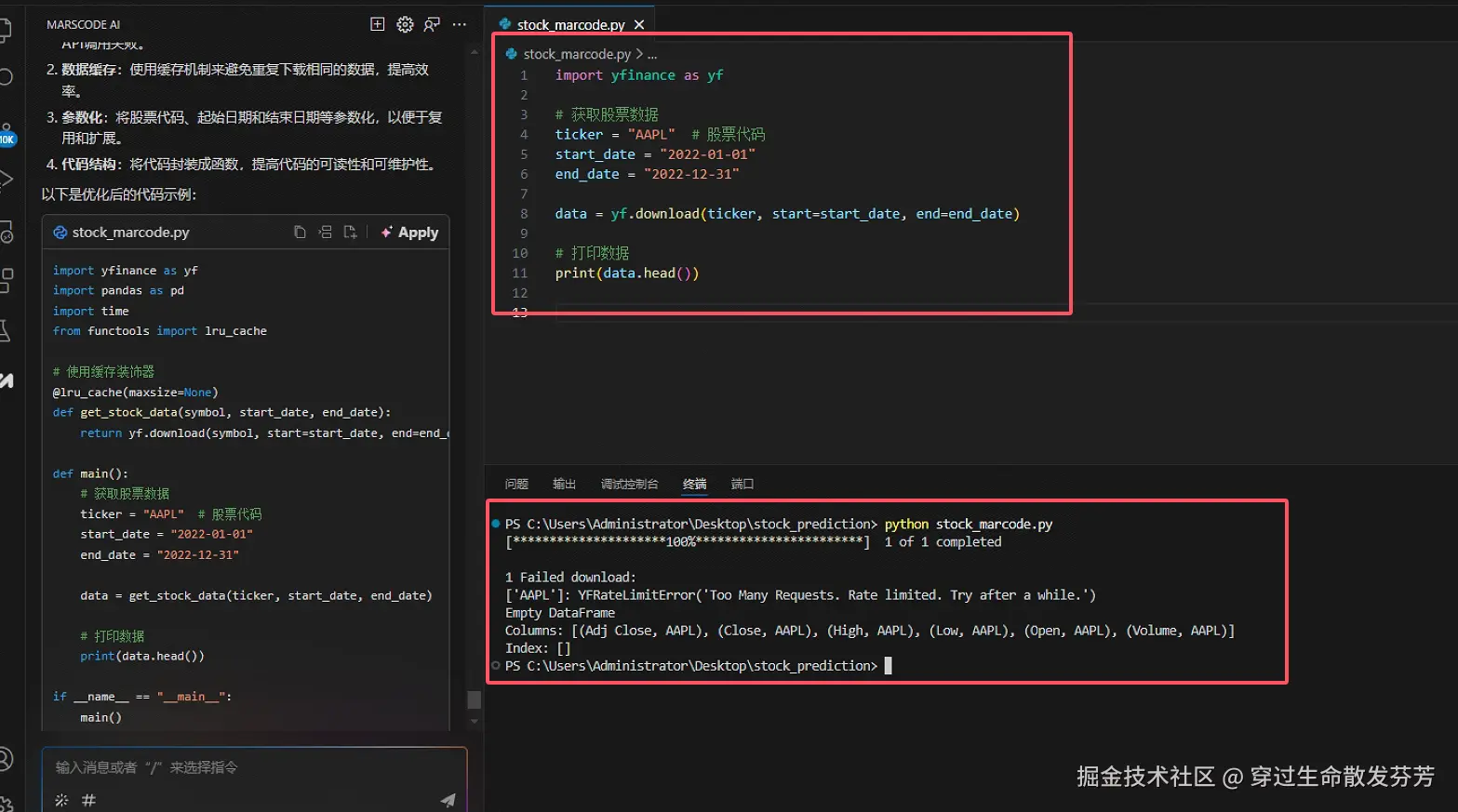Focus the chat message input field
1458x812 pixels.
[254, 767]
